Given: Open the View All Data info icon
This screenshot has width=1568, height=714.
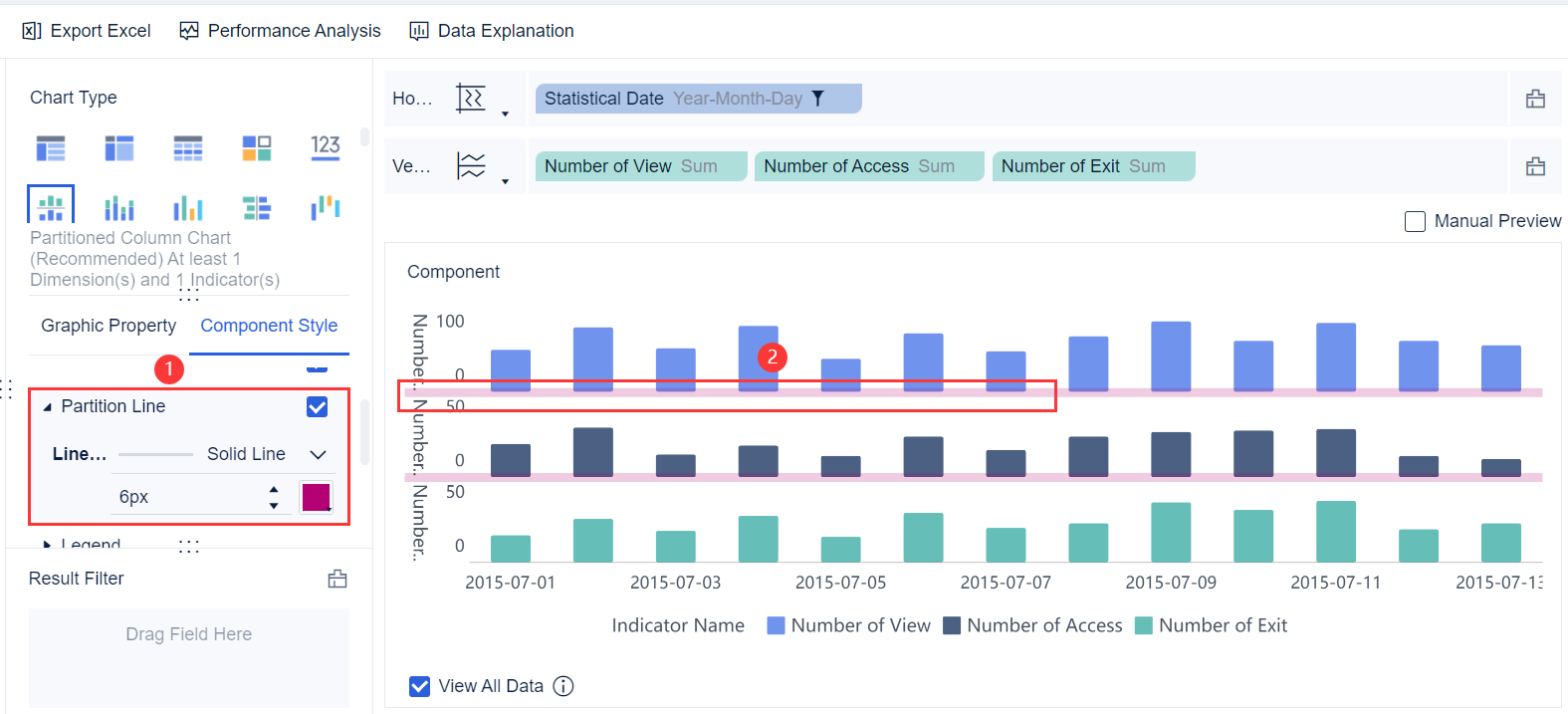Looking at the screenshot, I should (x=563, y=686).
